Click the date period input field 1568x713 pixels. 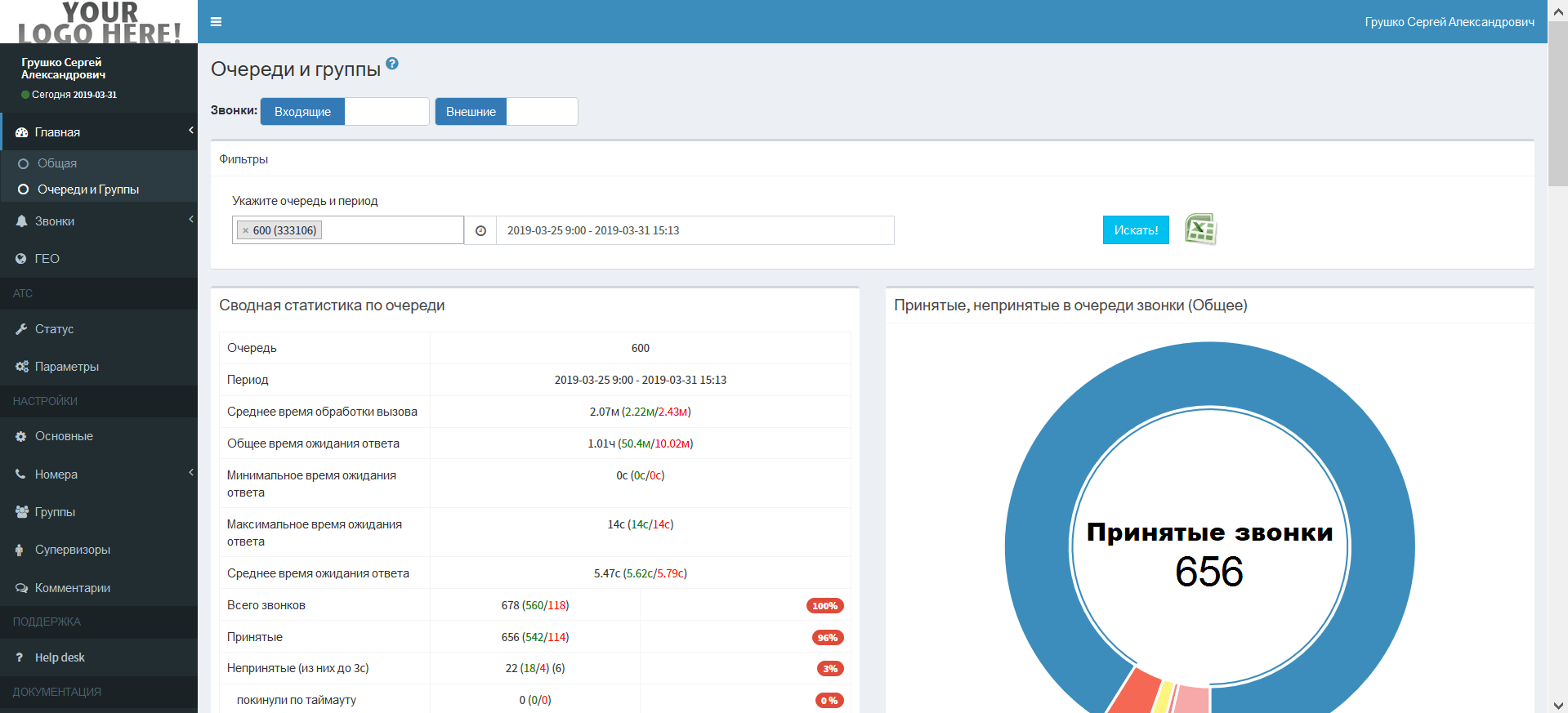pyautogui.click(x=695, y=230)
